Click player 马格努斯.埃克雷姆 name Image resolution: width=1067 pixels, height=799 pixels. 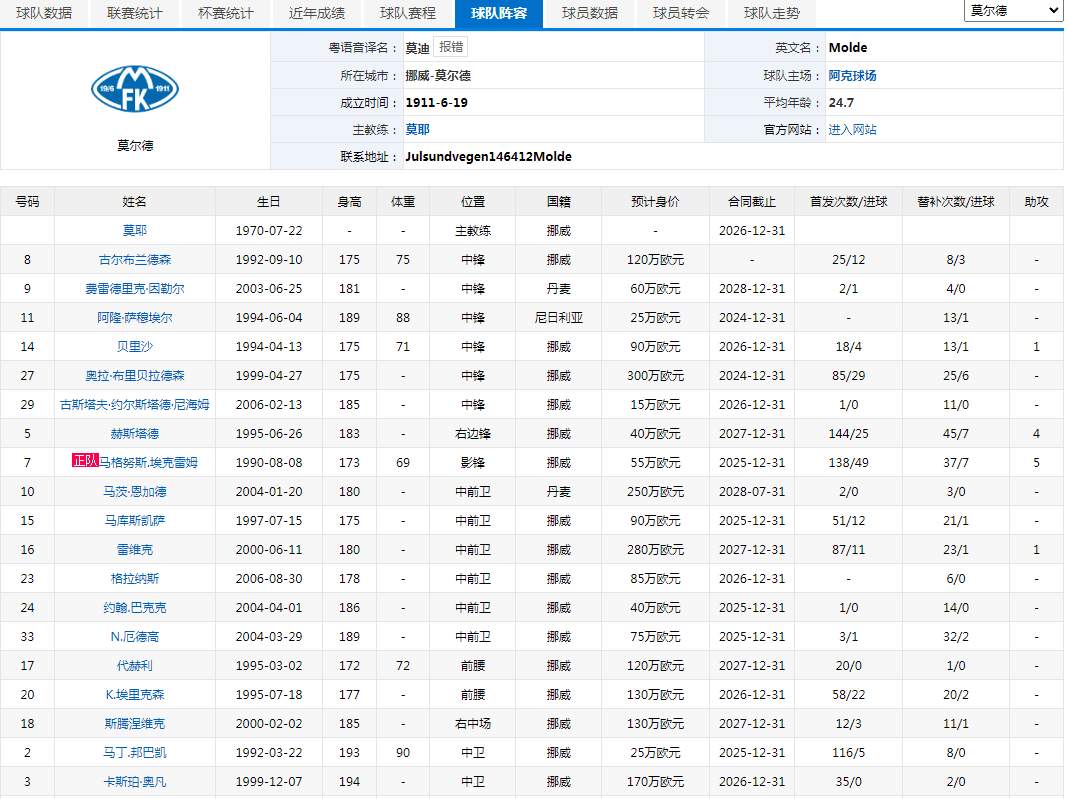pos(148,462)
